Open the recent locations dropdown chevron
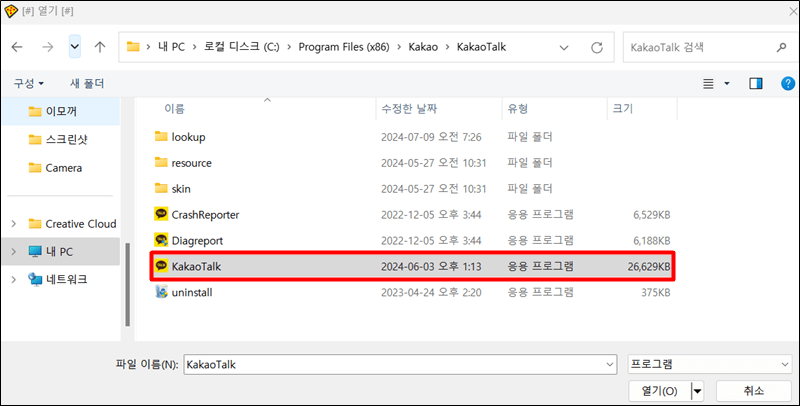Screen dimensions: 800x406 [74, 47]
